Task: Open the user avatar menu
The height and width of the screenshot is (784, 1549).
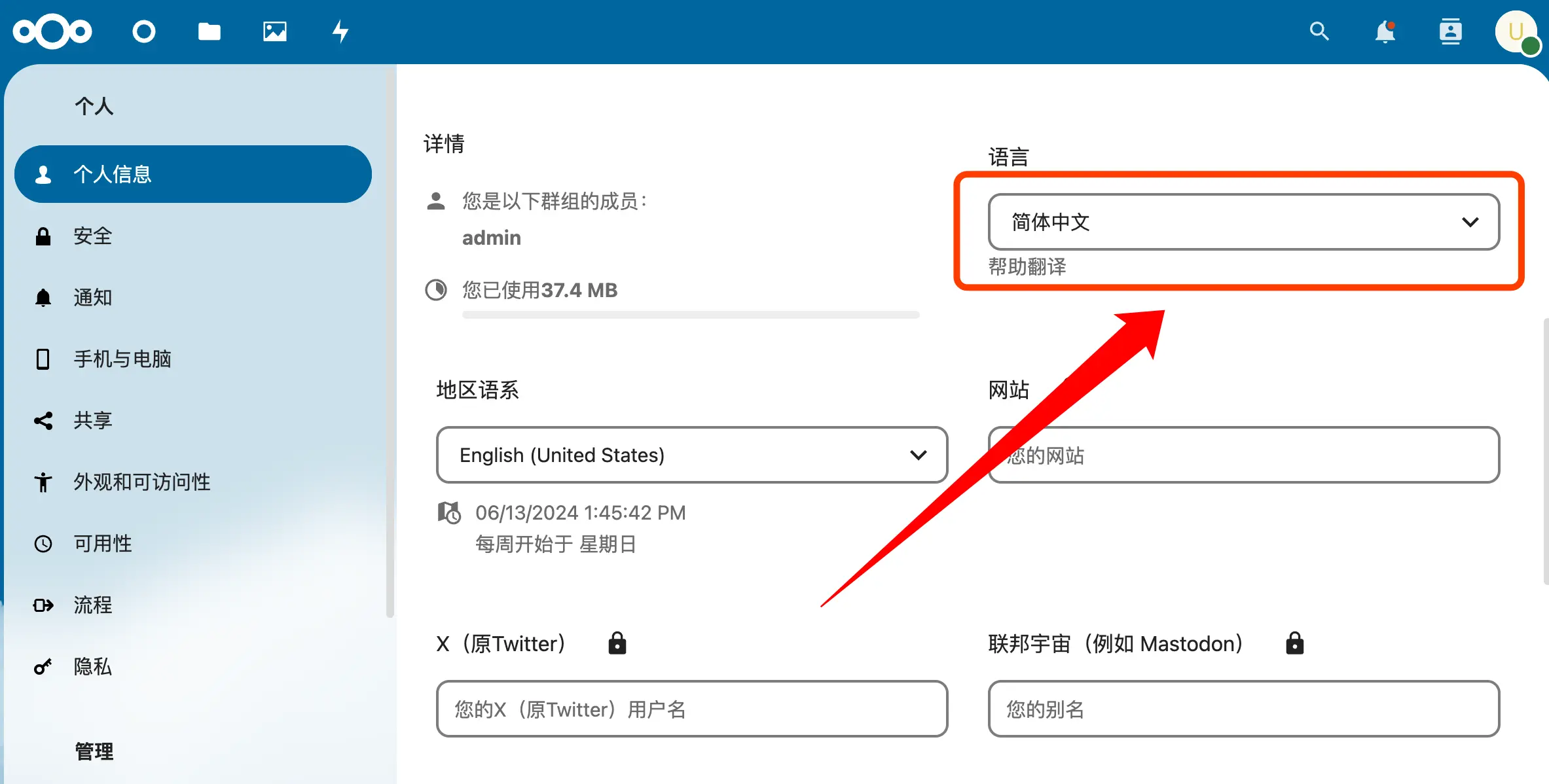Action: 1516,31
